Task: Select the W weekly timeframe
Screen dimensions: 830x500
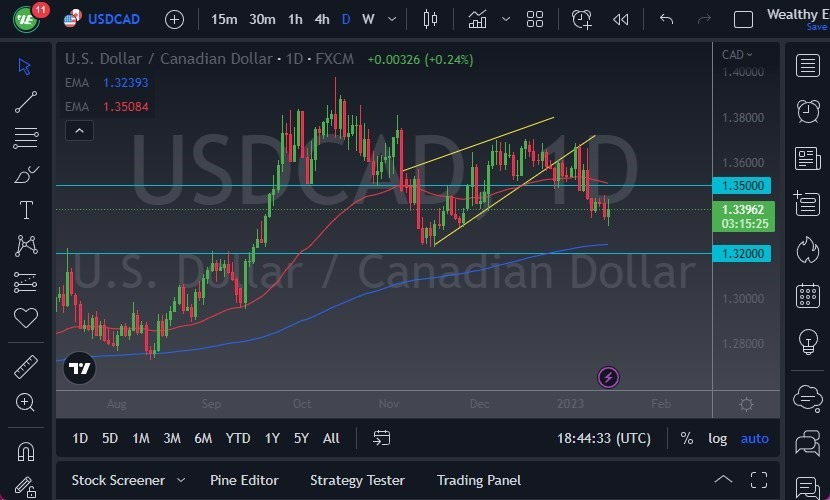Action: coord(368,20)
